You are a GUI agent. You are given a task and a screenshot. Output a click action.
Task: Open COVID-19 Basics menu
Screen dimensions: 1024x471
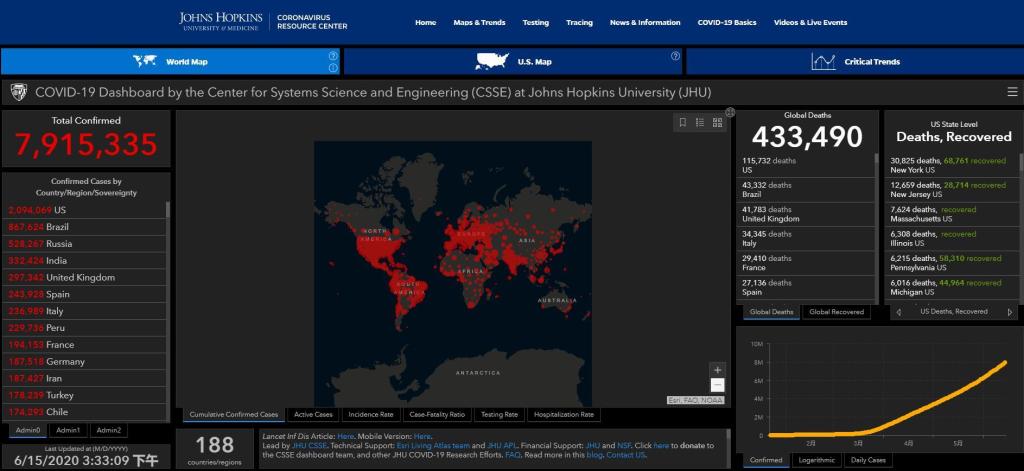[x=727, y=22]
